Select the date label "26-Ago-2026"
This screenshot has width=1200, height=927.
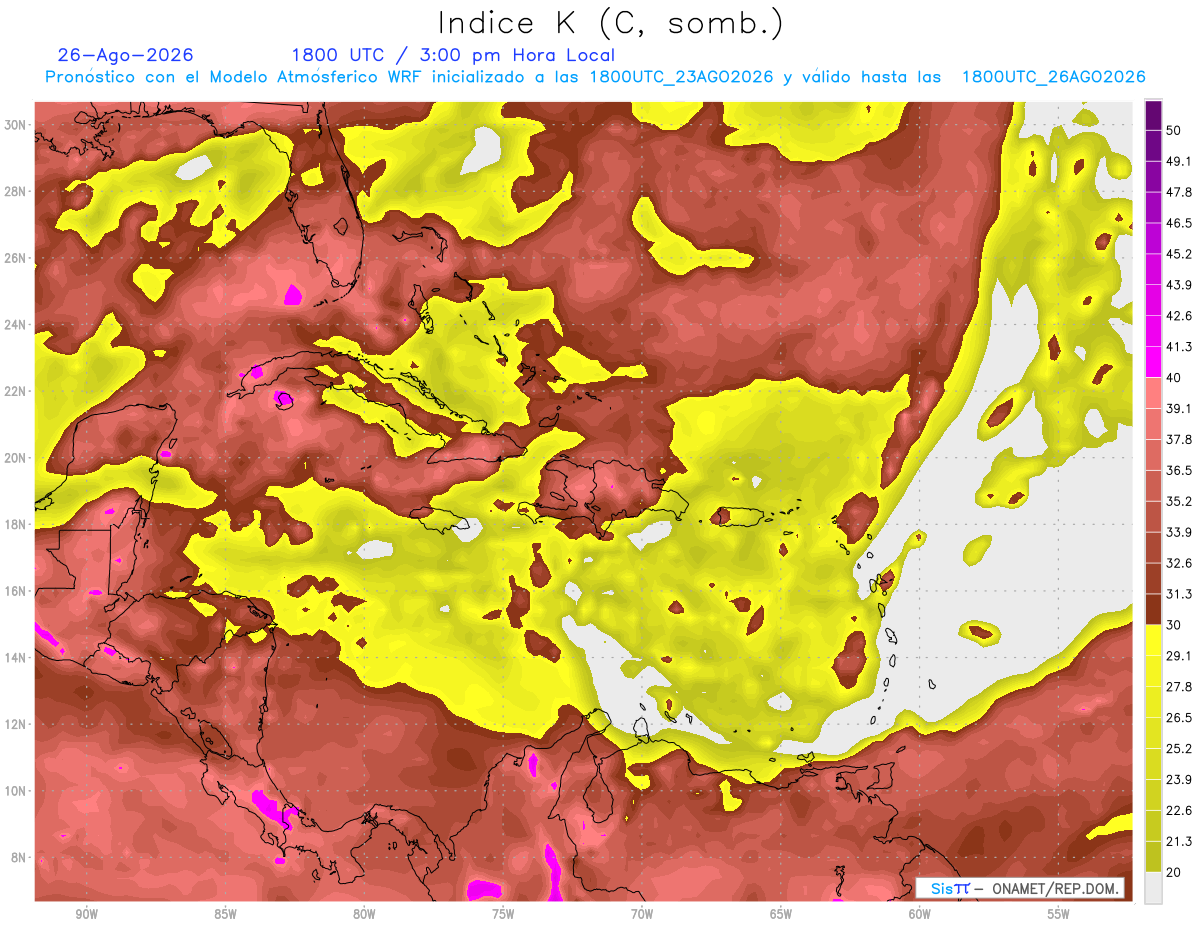click(126, 55)
